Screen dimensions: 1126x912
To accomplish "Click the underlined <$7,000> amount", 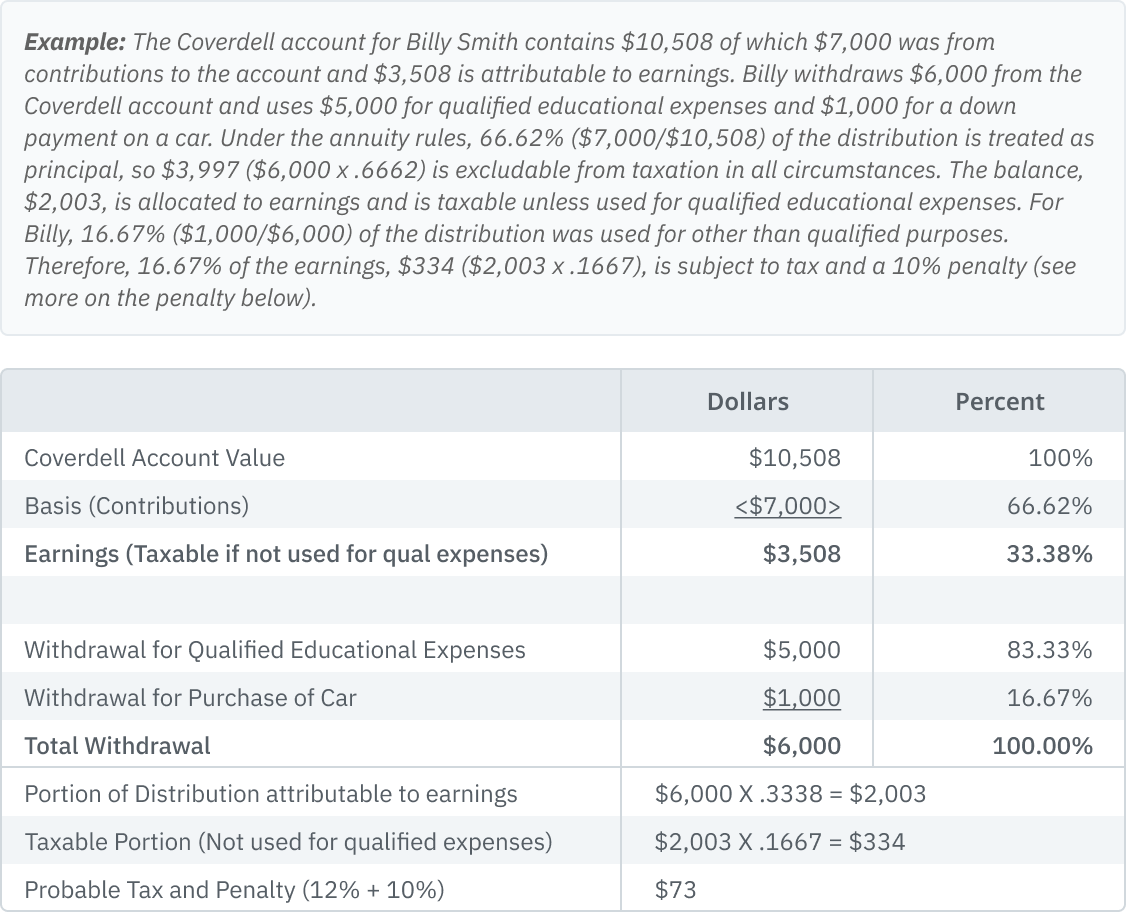I will 787,506.
